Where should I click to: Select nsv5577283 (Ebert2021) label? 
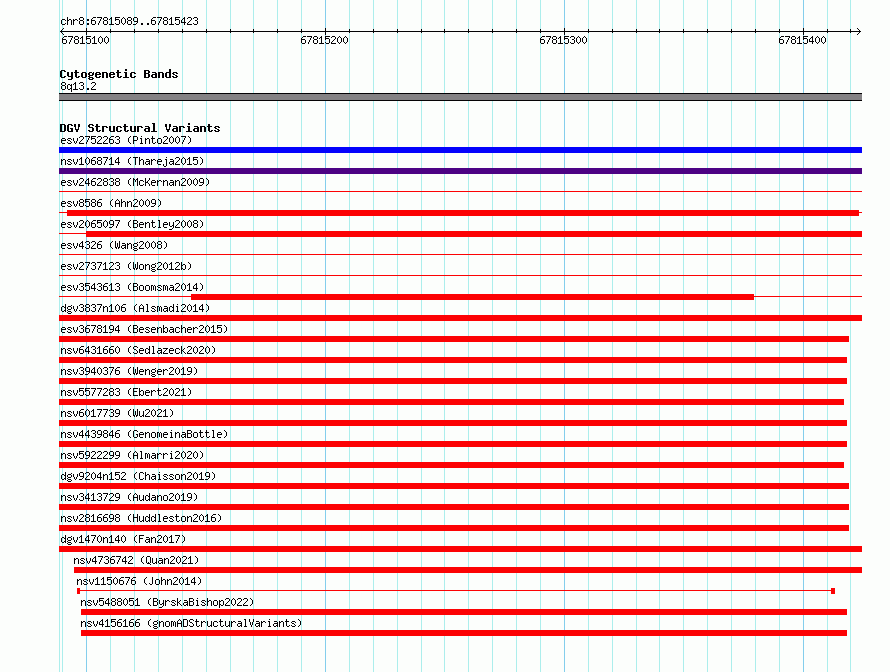(126, 392)
